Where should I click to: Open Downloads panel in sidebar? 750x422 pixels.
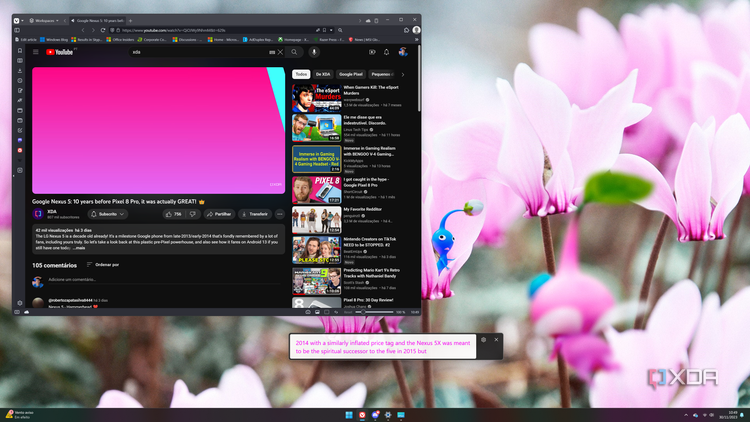20,71
